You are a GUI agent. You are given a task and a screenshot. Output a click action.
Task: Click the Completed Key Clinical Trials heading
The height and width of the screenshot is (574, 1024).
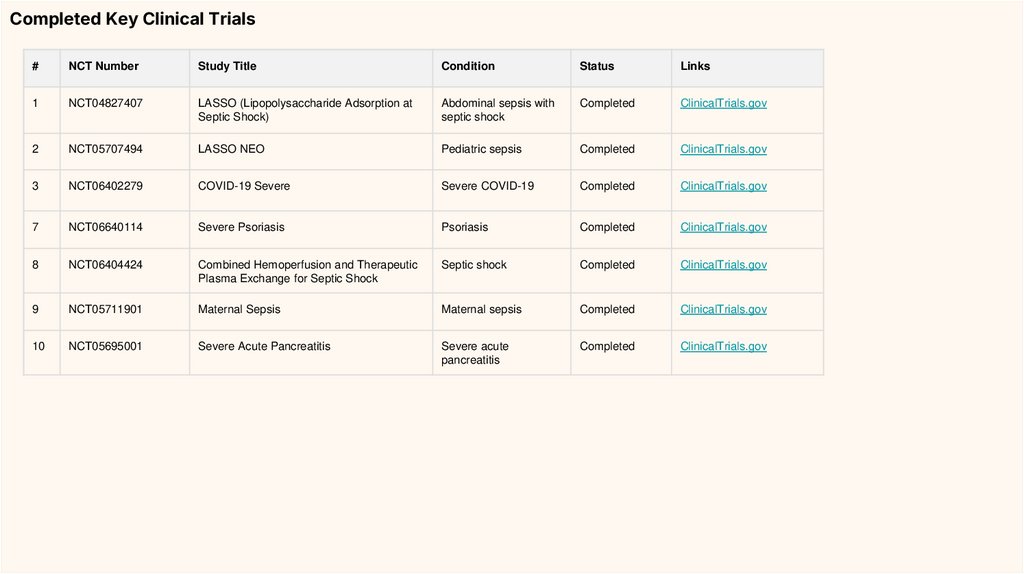pos(132,19)
